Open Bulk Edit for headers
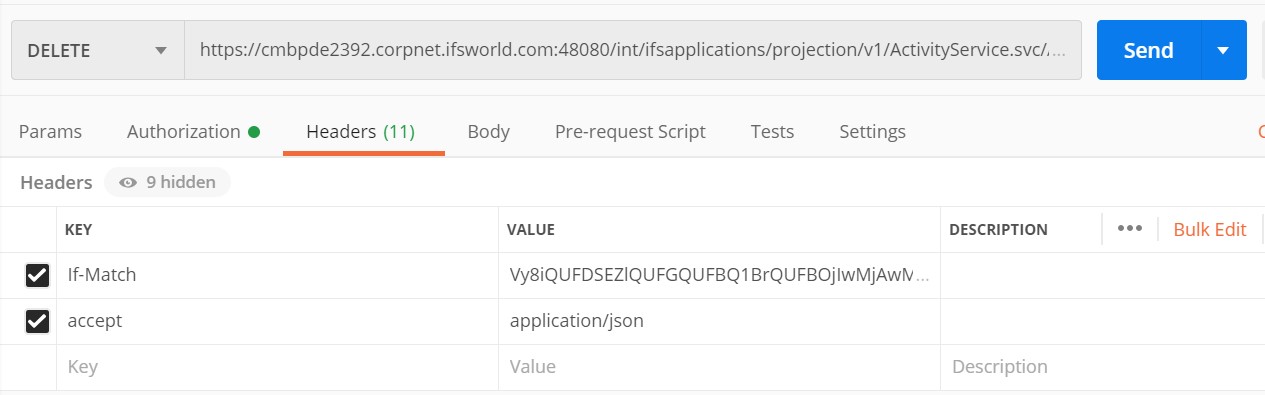This screenshot has height=395, width=1265. [1210, 229]
